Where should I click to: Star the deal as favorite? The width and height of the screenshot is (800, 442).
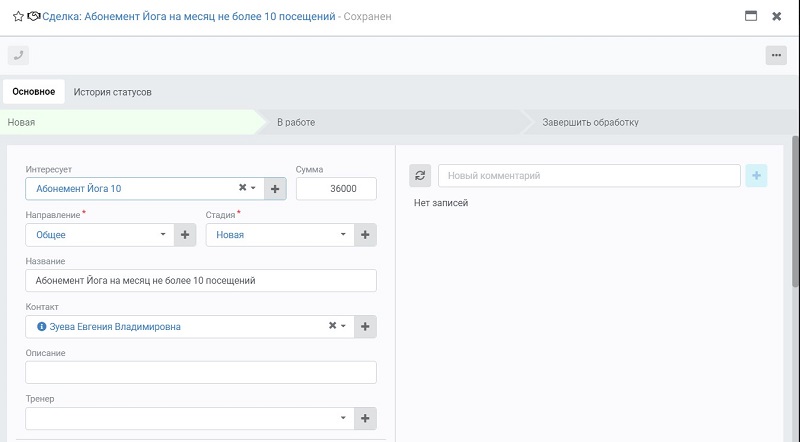click(x=18, y=16)
